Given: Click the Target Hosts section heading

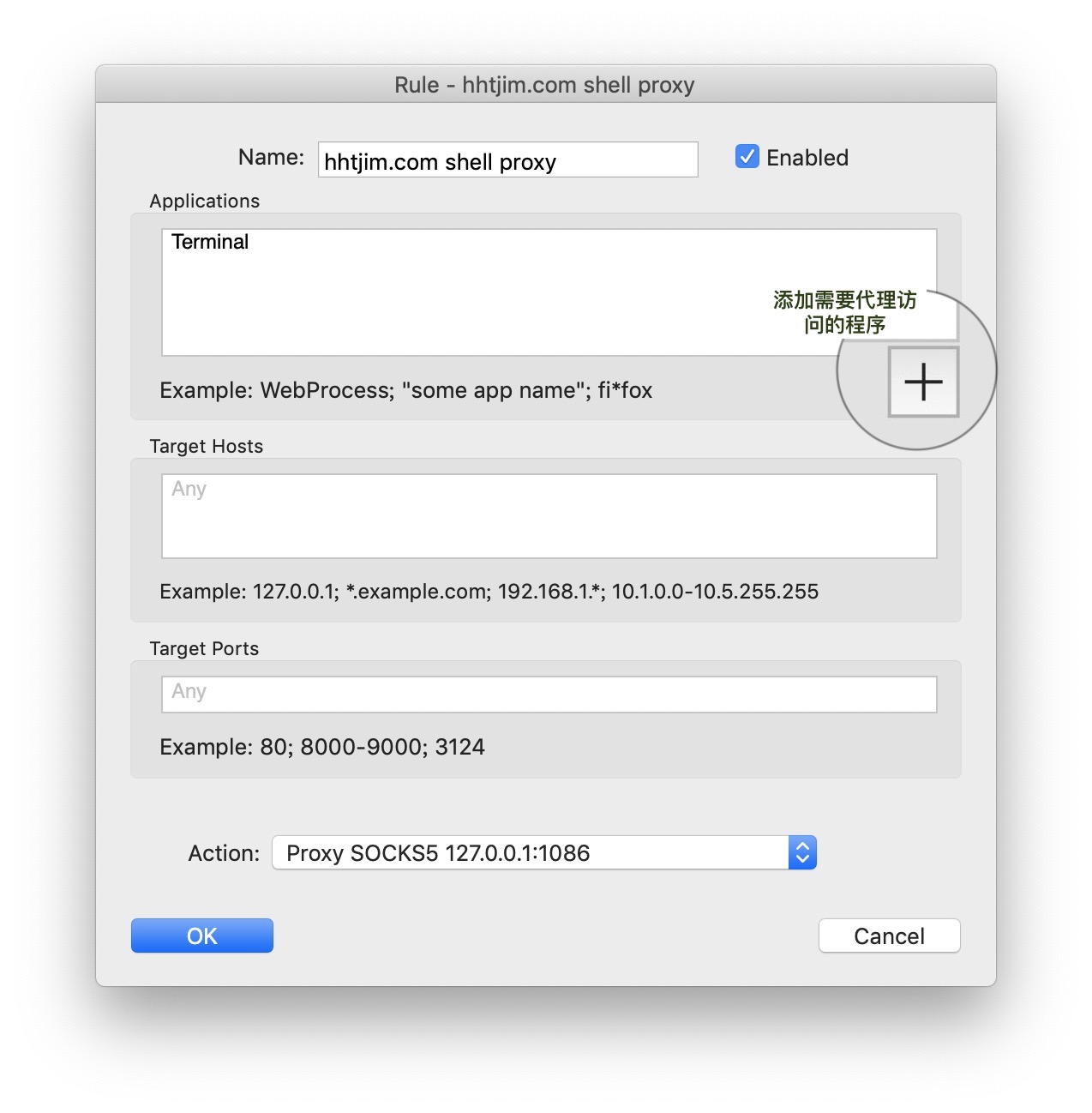Looking at the screenshot, I should click(207, 446).
